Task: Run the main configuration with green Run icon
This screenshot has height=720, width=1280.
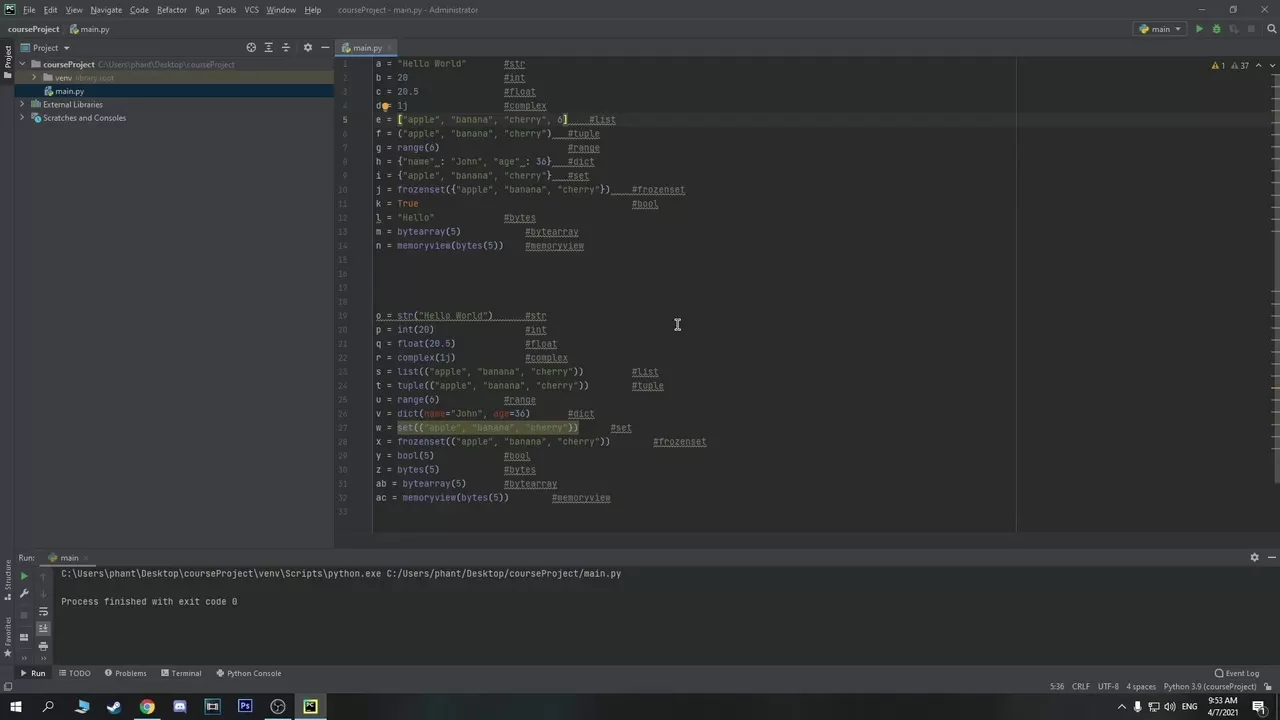Action: coord(1199,29)
